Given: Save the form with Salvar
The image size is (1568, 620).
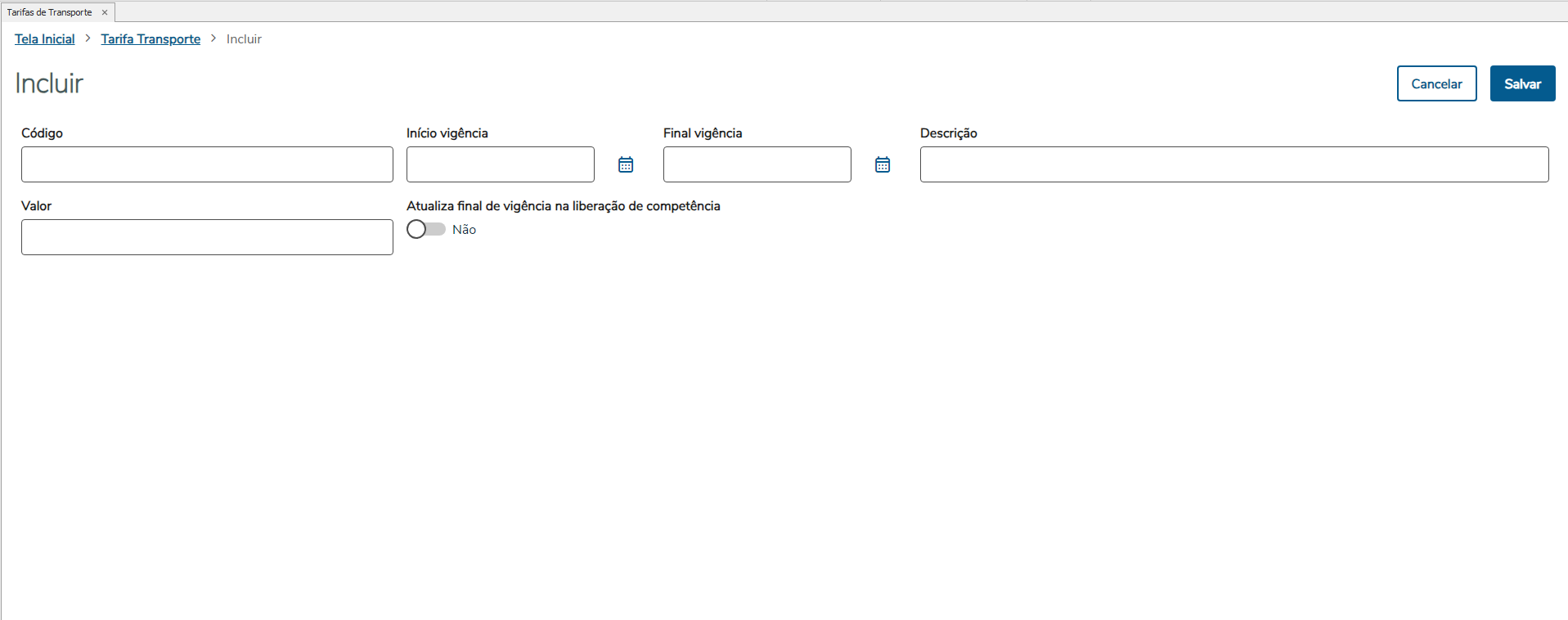Looking at the screenshot, I should tap(1522, 83).
